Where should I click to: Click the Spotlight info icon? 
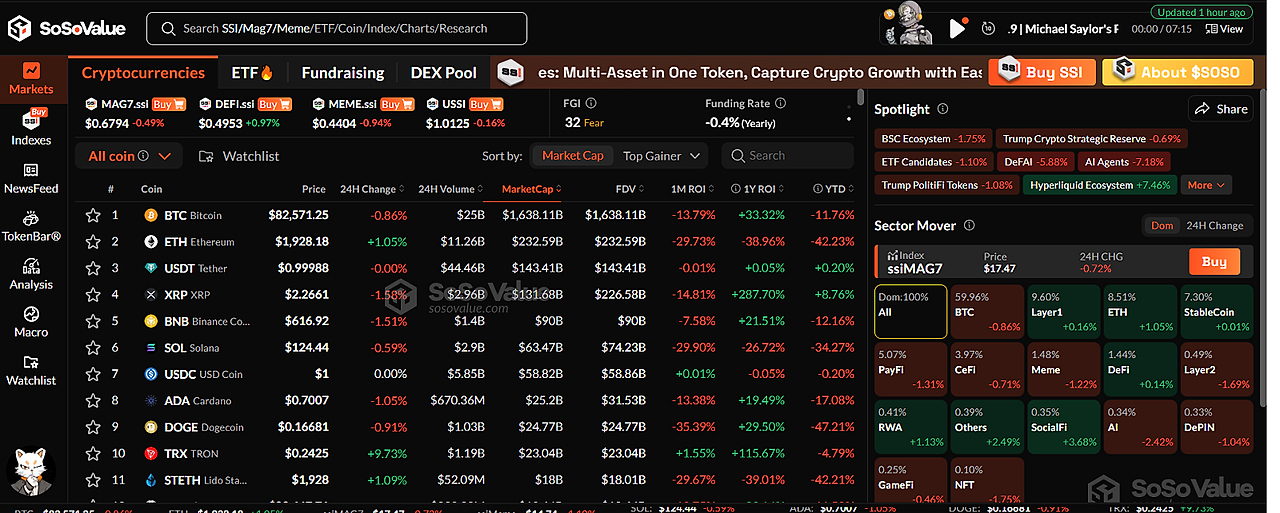pos(942,109)
